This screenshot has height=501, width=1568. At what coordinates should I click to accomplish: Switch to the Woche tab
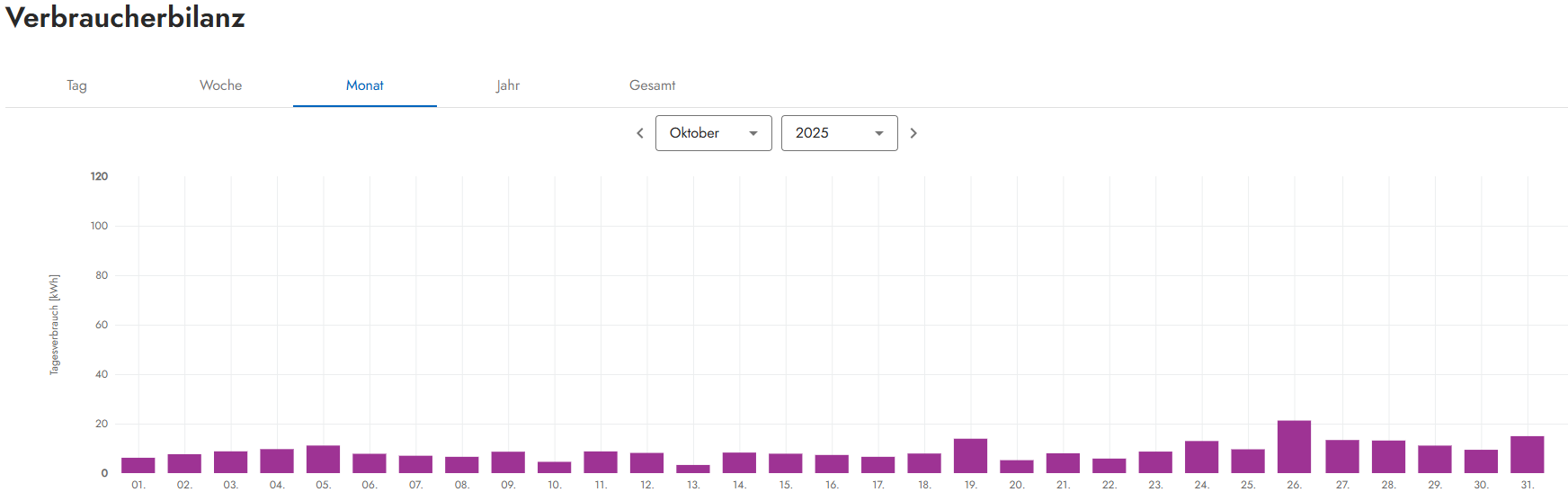tap(220, 85)
